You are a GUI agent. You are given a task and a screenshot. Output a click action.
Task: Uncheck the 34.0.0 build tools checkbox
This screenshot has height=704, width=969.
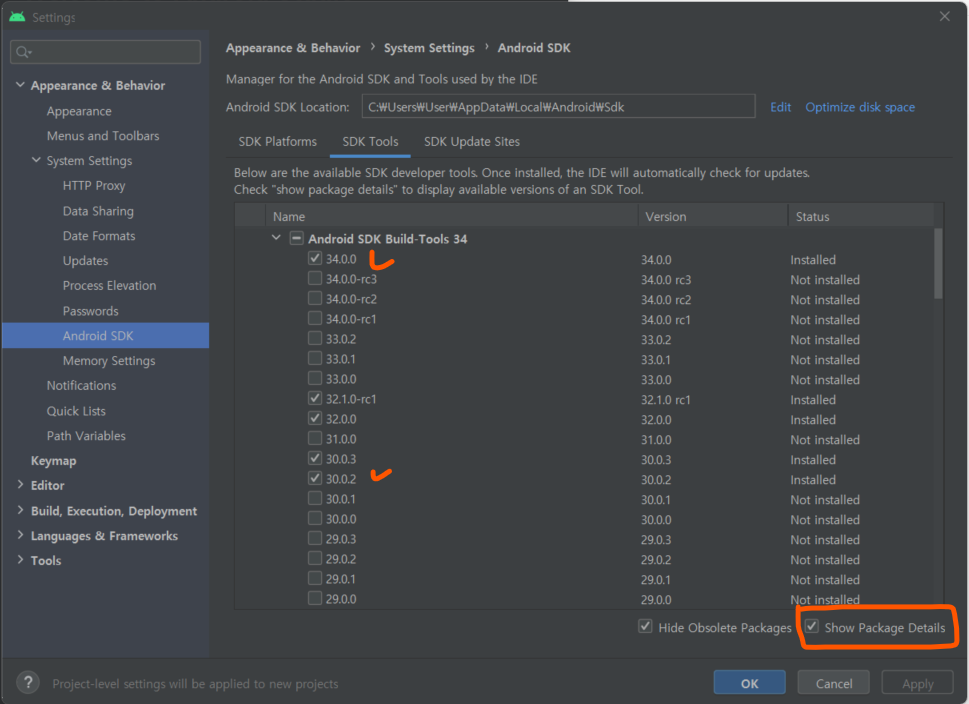[315, 258]
